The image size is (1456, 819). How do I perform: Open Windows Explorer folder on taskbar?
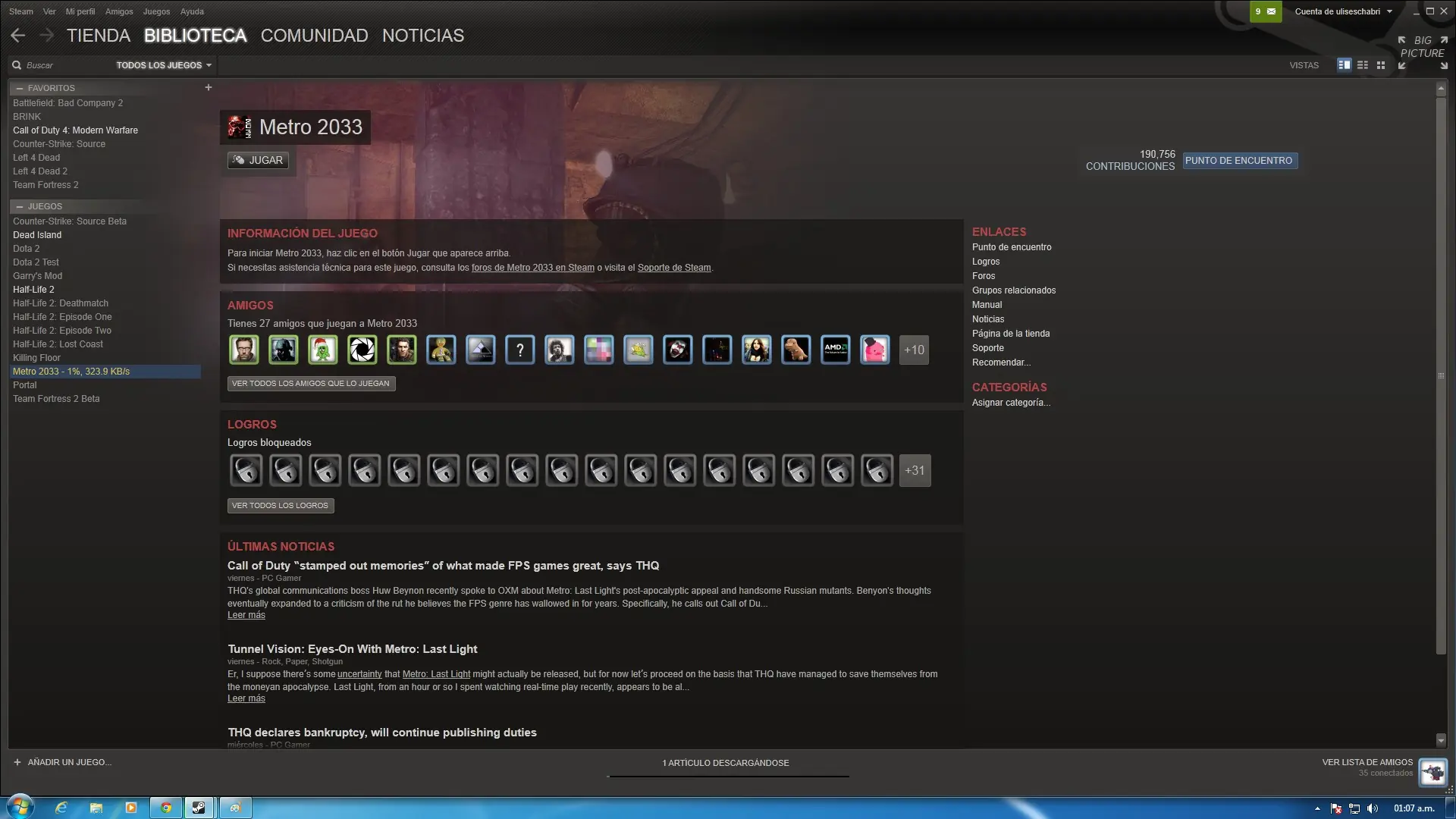point(96,808)
